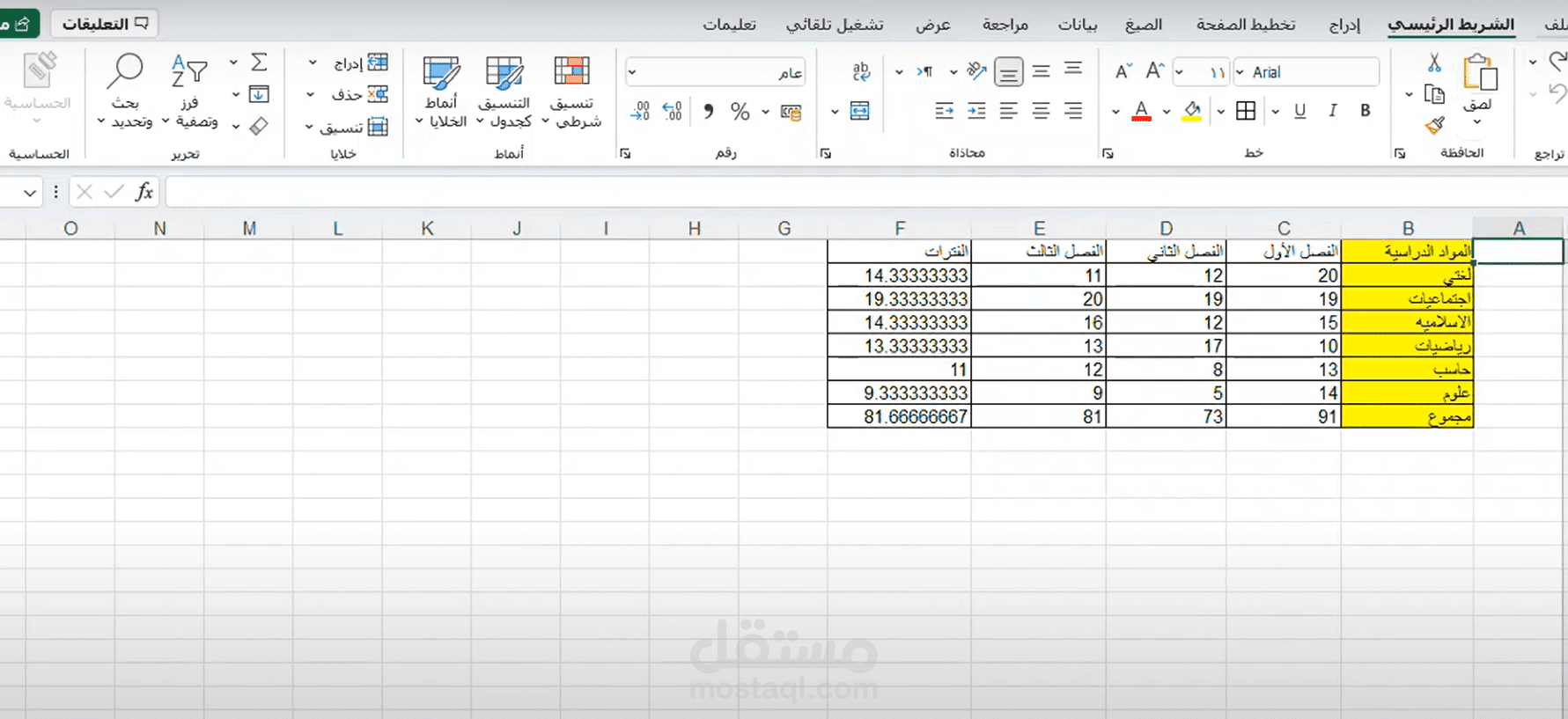Click the Decrease Decimal icon
The height and width of the screenshot is (719, 1568).
[x=640, y=112]
